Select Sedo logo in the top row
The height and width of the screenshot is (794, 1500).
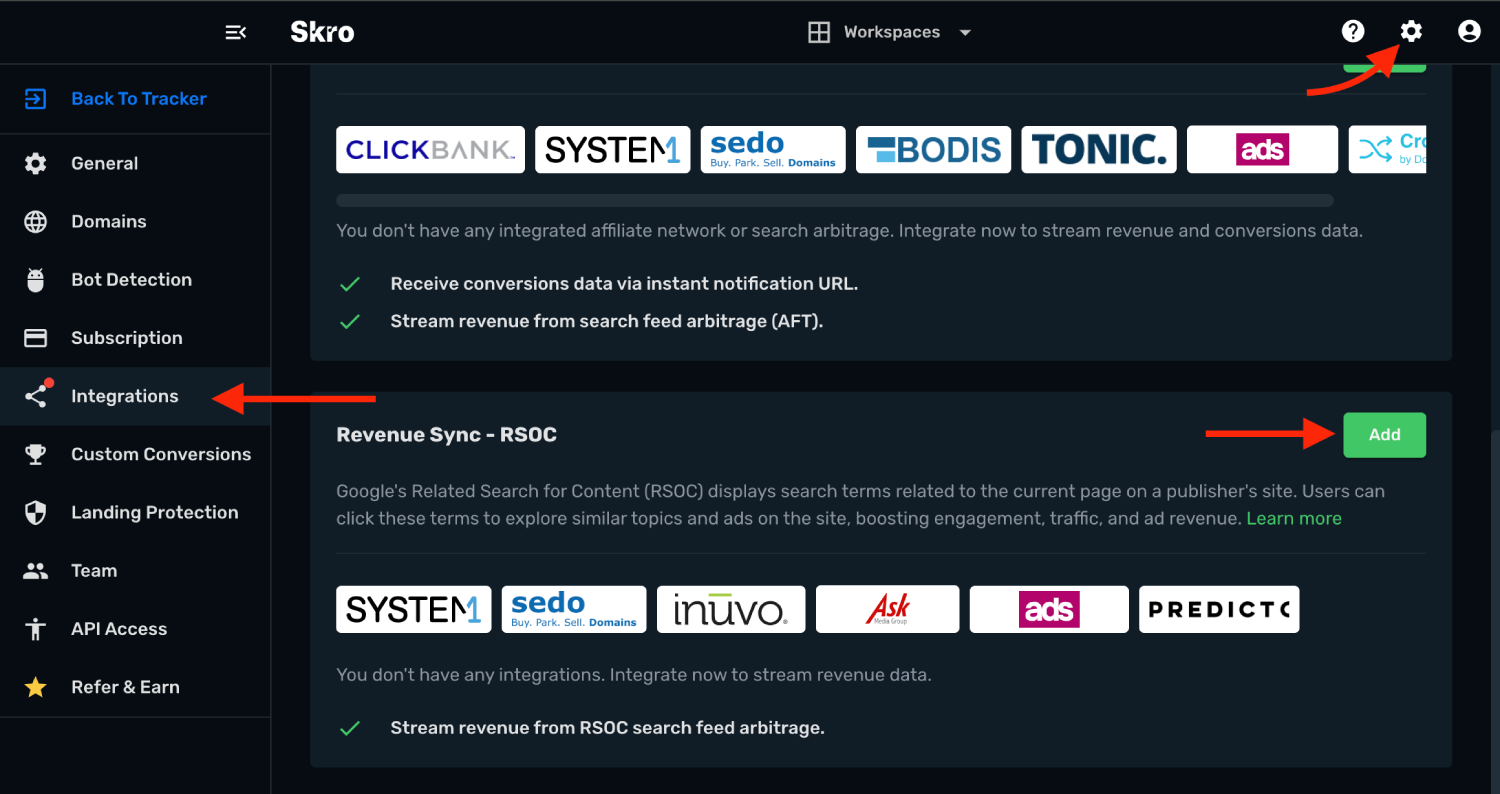(773, 150)
